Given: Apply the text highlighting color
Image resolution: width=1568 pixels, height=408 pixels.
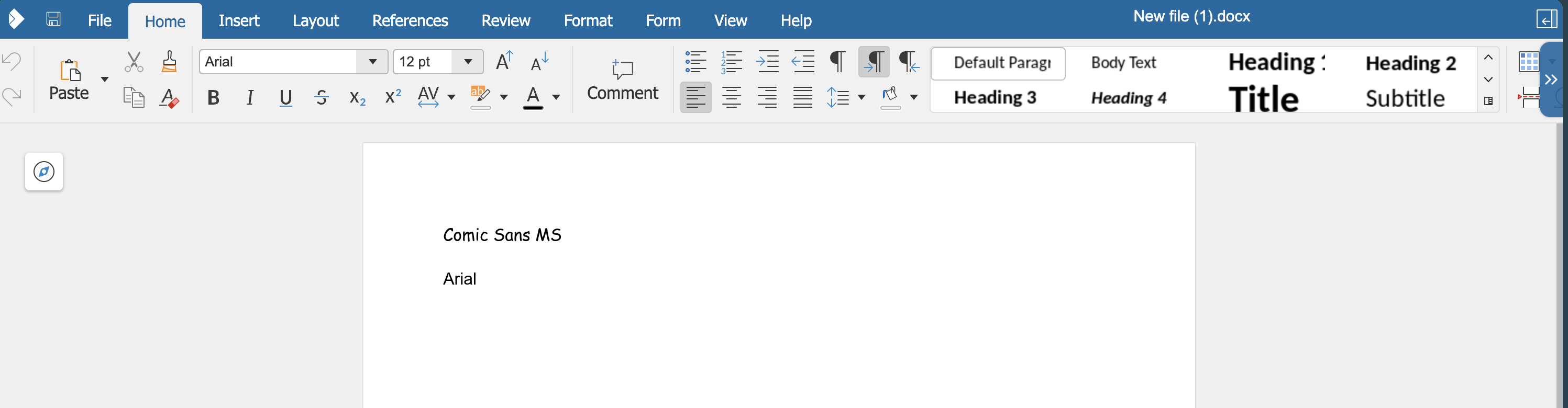Looking at the screenshot, I should pos(480,97).
